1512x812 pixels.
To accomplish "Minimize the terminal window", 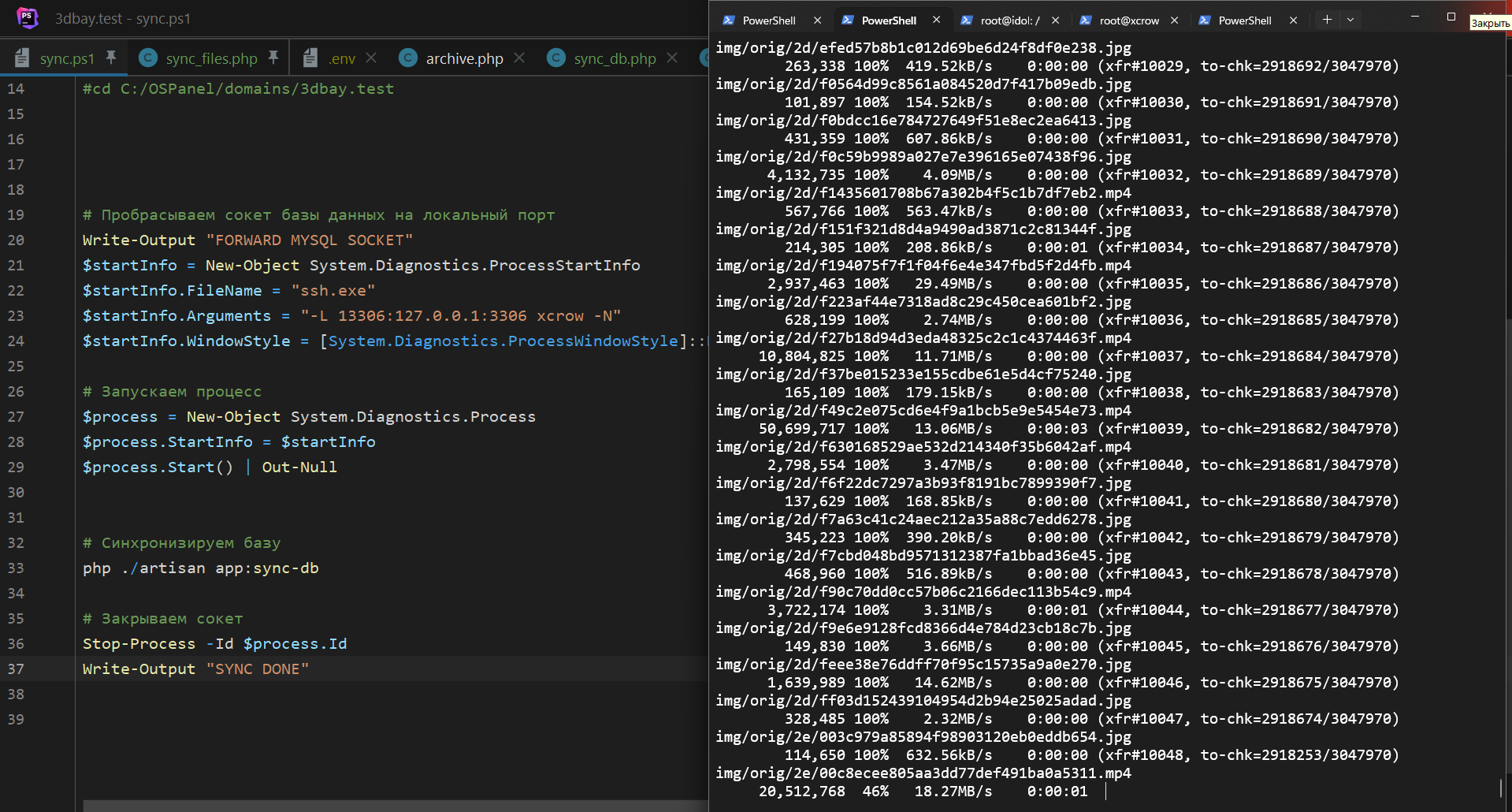I will click(1415, 17).
